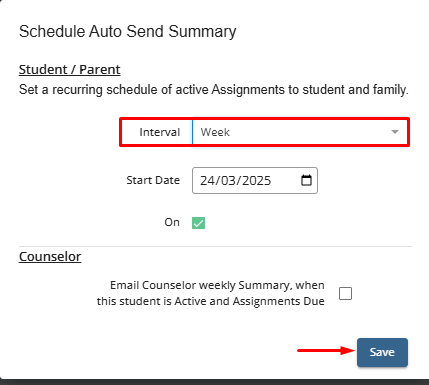The width and height of the screenshot is (429, 385).
Task: Click the Interval field label
Action: (160, 132)
